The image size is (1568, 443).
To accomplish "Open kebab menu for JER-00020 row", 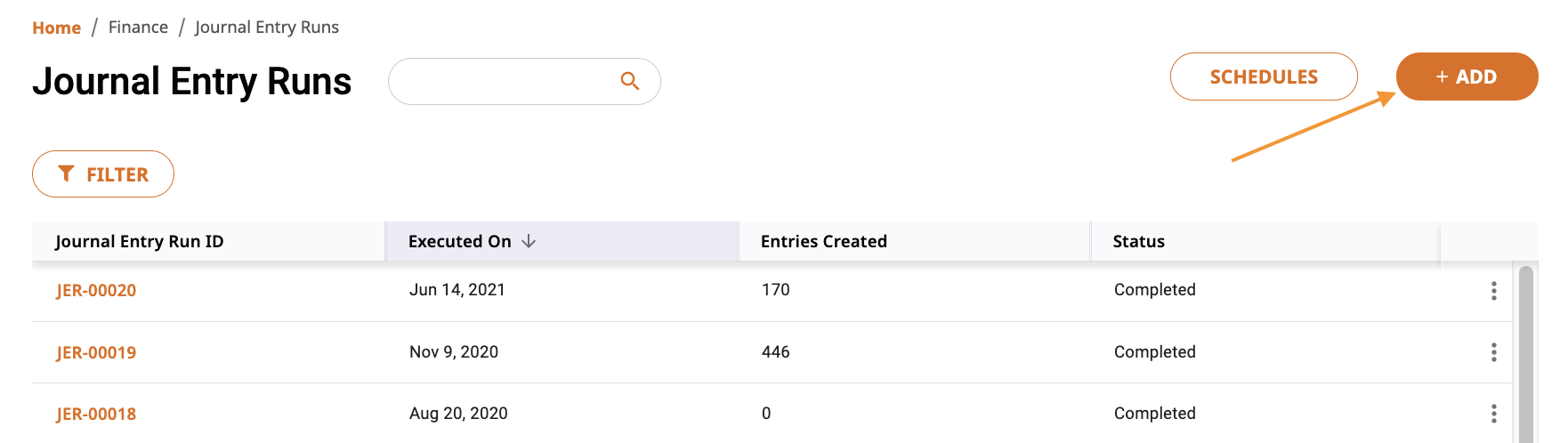I will coord(1494,291).
